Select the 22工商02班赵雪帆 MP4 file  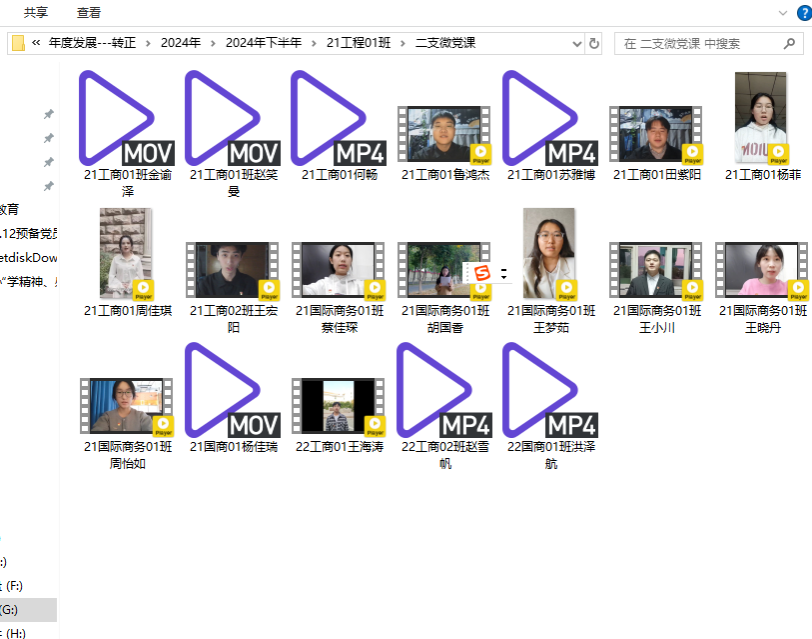click(445, 390)
